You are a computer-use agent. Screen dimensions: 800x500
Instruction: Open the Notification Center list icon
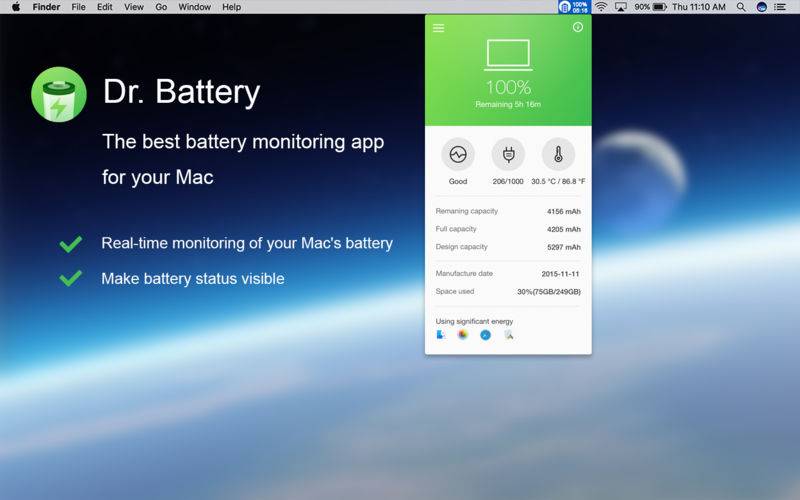tap(780, 7)
